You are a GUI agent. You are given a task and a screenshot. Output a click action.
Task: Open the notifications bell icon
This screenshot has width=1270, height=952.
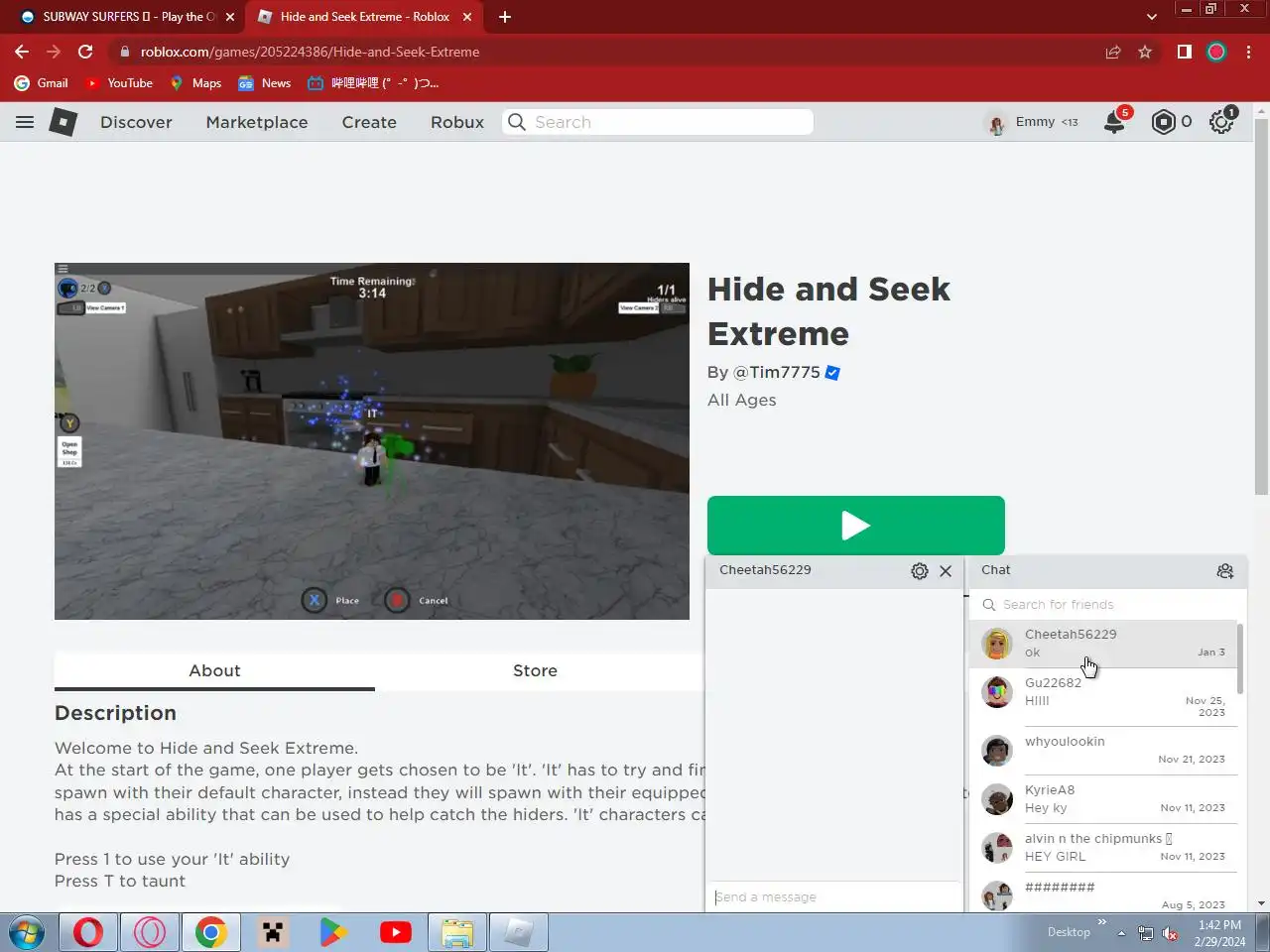1115,122
